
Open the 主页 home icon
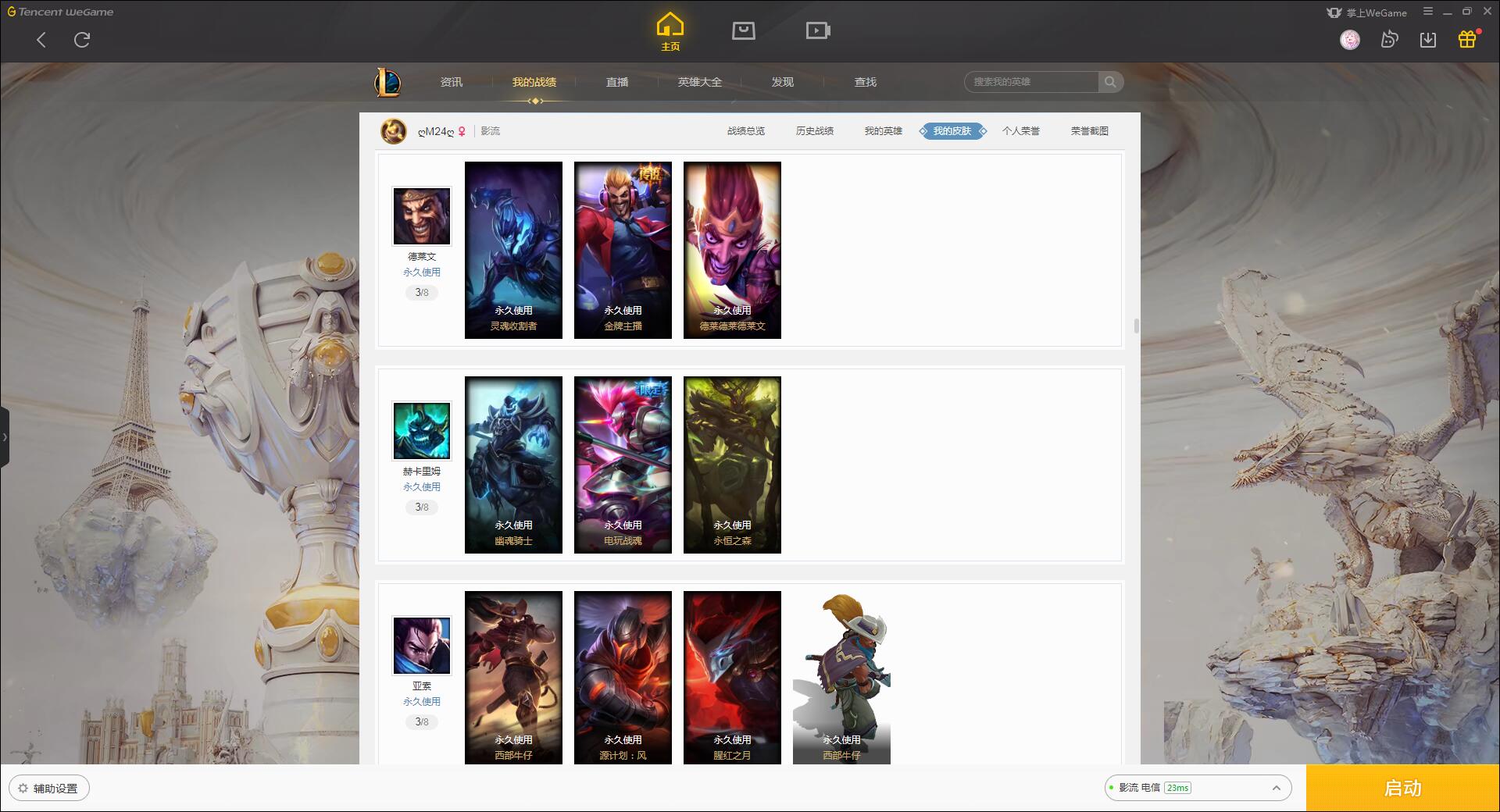point(670,31)
